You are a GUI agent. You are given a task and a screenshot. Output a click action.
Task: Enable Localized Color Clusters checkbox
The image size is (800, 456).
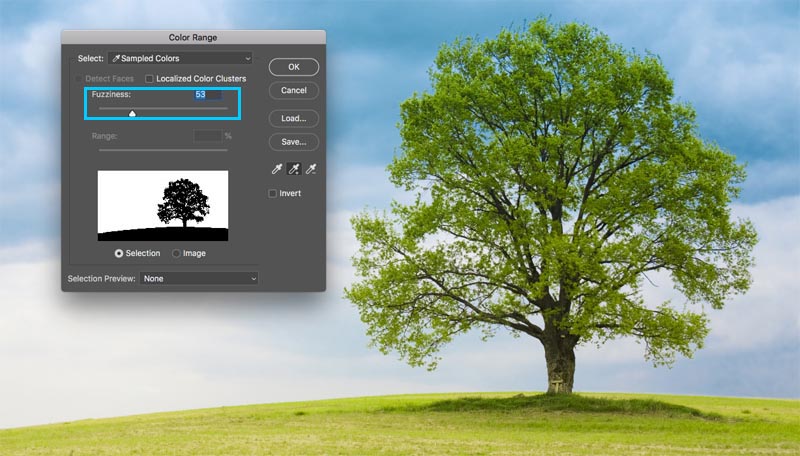click(150, 78)
